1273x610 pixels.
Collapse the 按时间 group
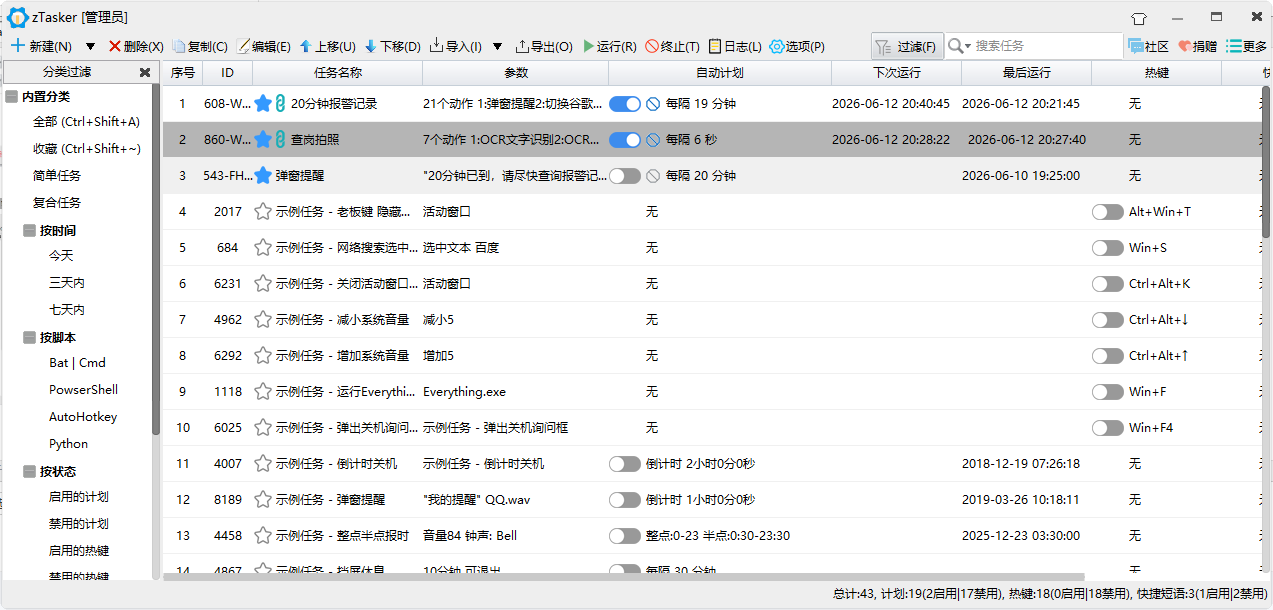coord(29,231)
